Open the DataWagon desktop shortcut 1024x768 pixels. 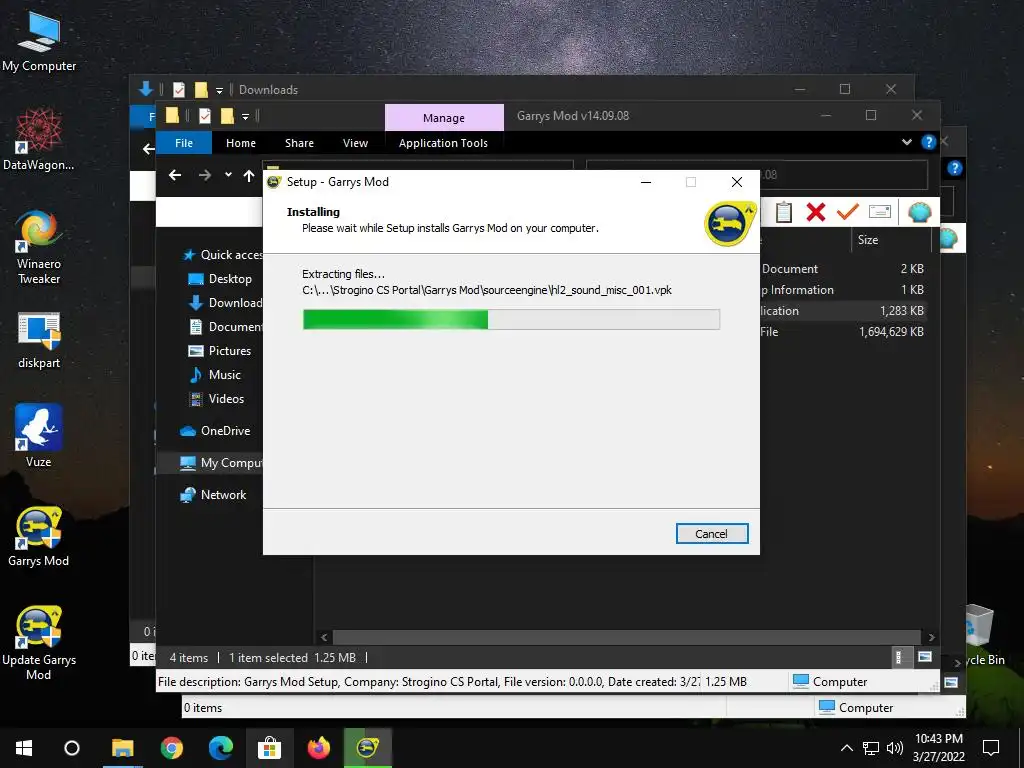pyautogui.click(x=39, y=140)
